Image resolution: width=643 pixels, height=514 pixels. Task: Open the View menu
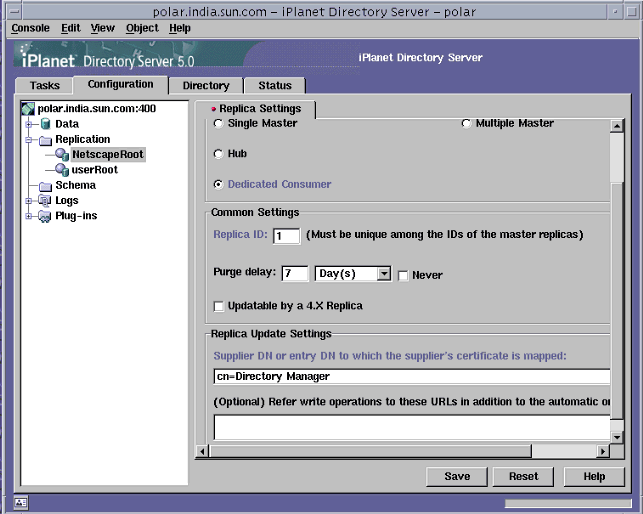(103, 28)
